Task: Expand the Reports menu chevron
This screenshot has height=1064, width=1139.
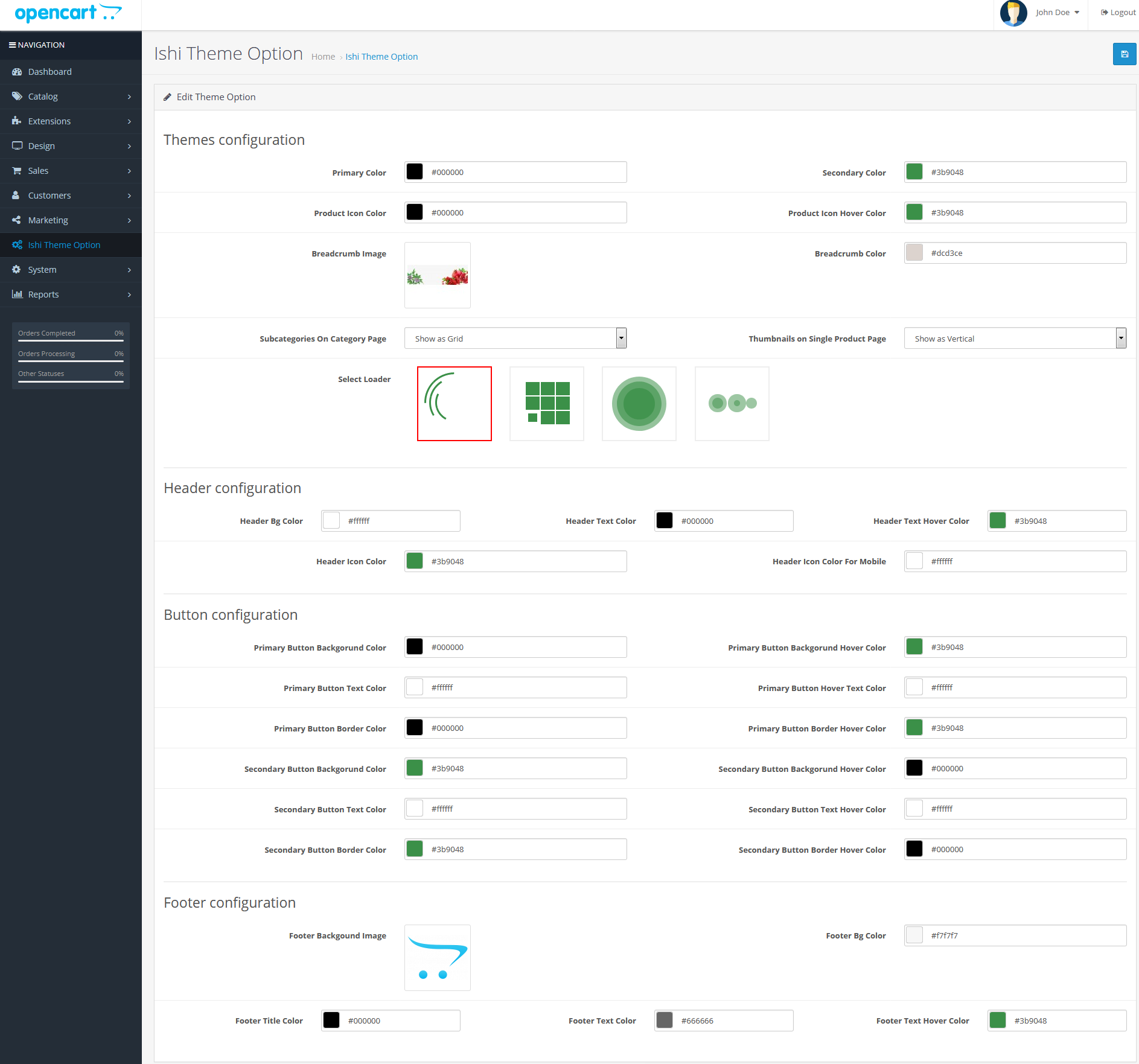Action: click(129, 295)
